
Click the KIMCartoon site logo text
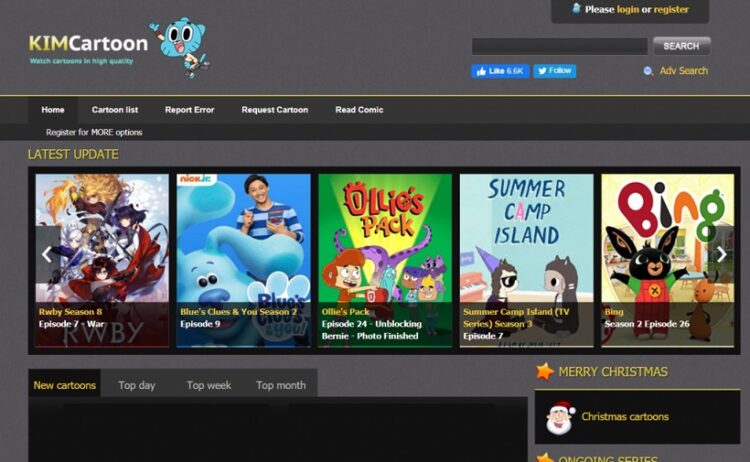tap(88, 44)
